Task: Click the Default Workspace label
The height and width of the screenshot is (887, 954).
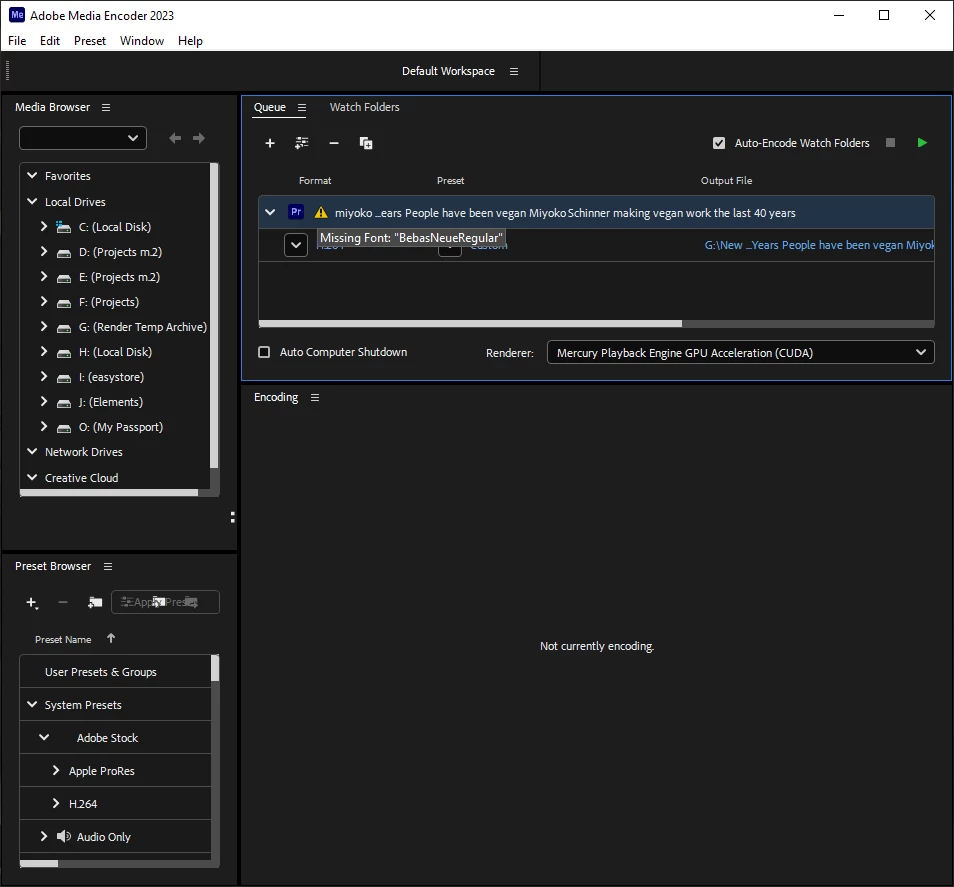Action: (x=448, y=71)
